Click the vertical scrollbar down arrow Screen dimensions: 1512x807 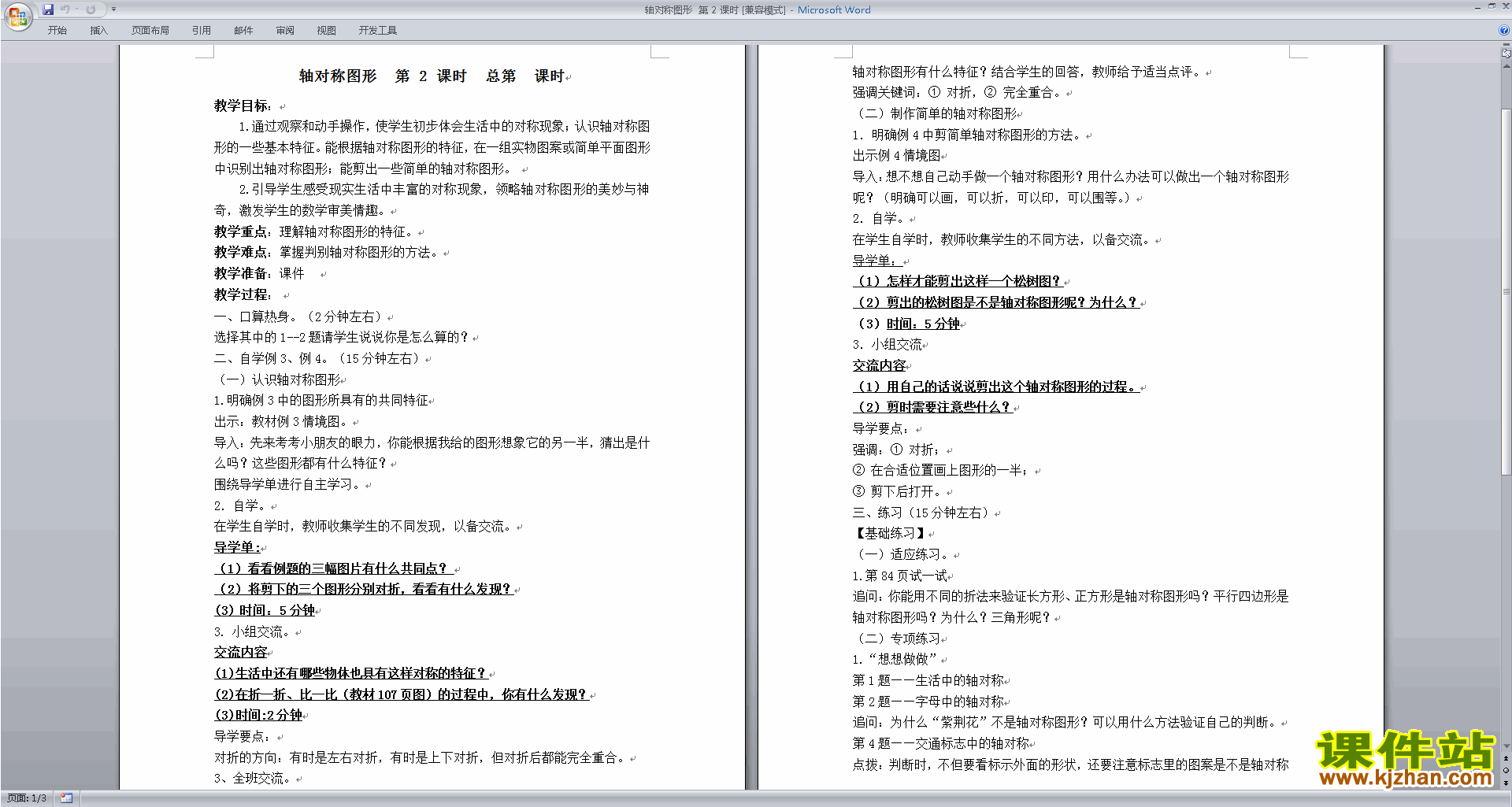(1506, 746)
